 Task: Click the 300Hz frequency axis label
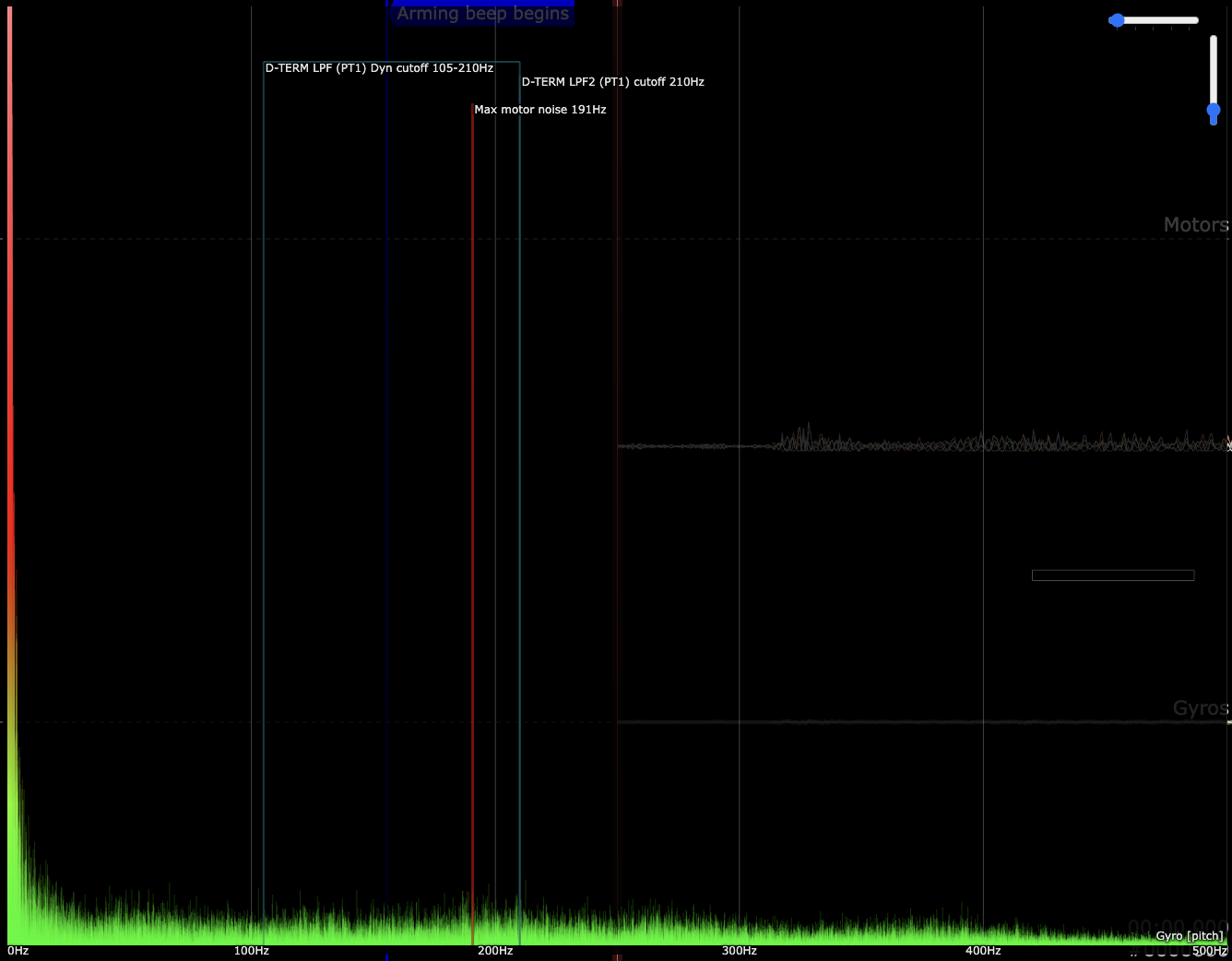[x=739, y=951]
